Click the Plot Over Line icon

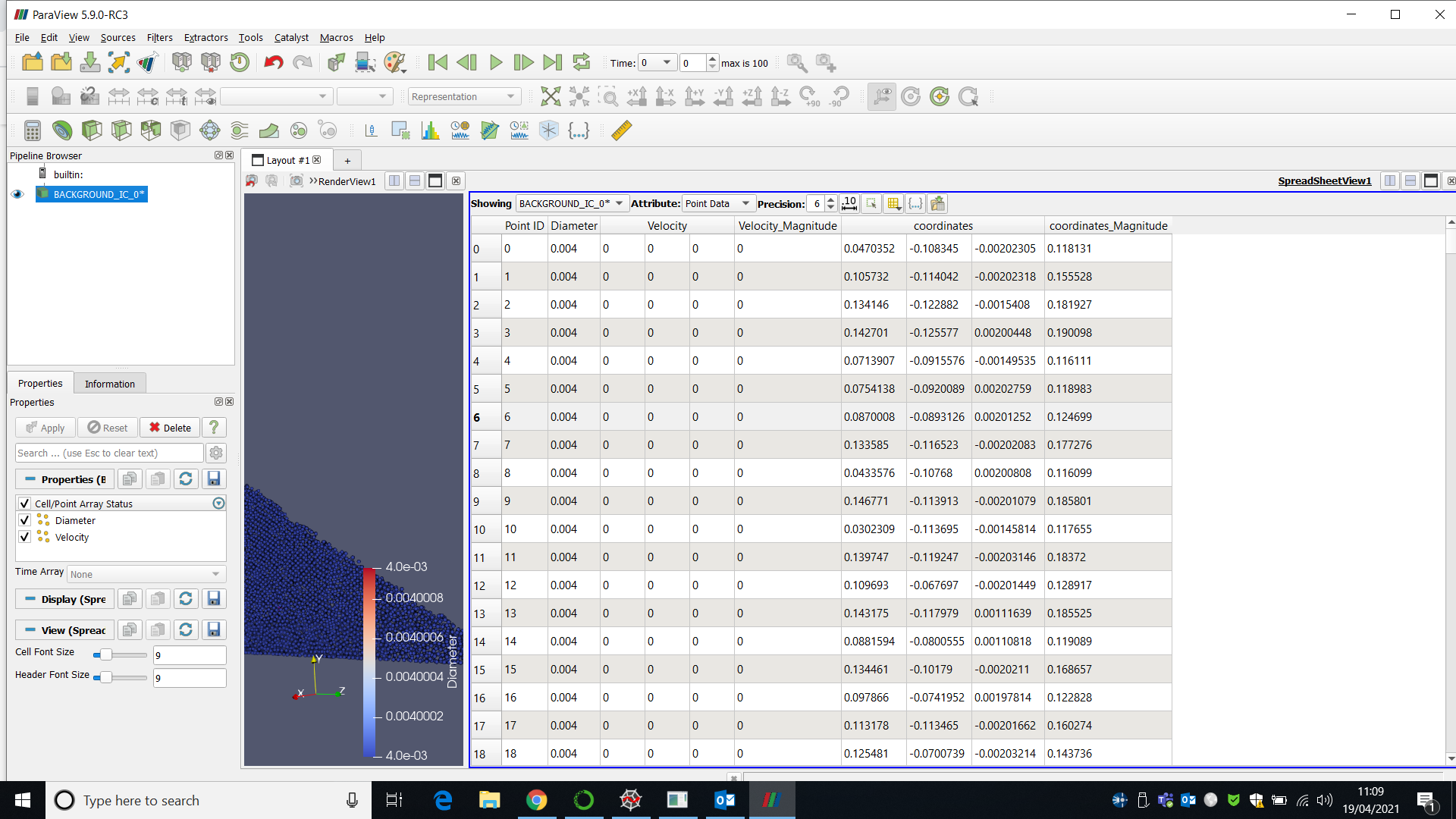click(490, 130)
